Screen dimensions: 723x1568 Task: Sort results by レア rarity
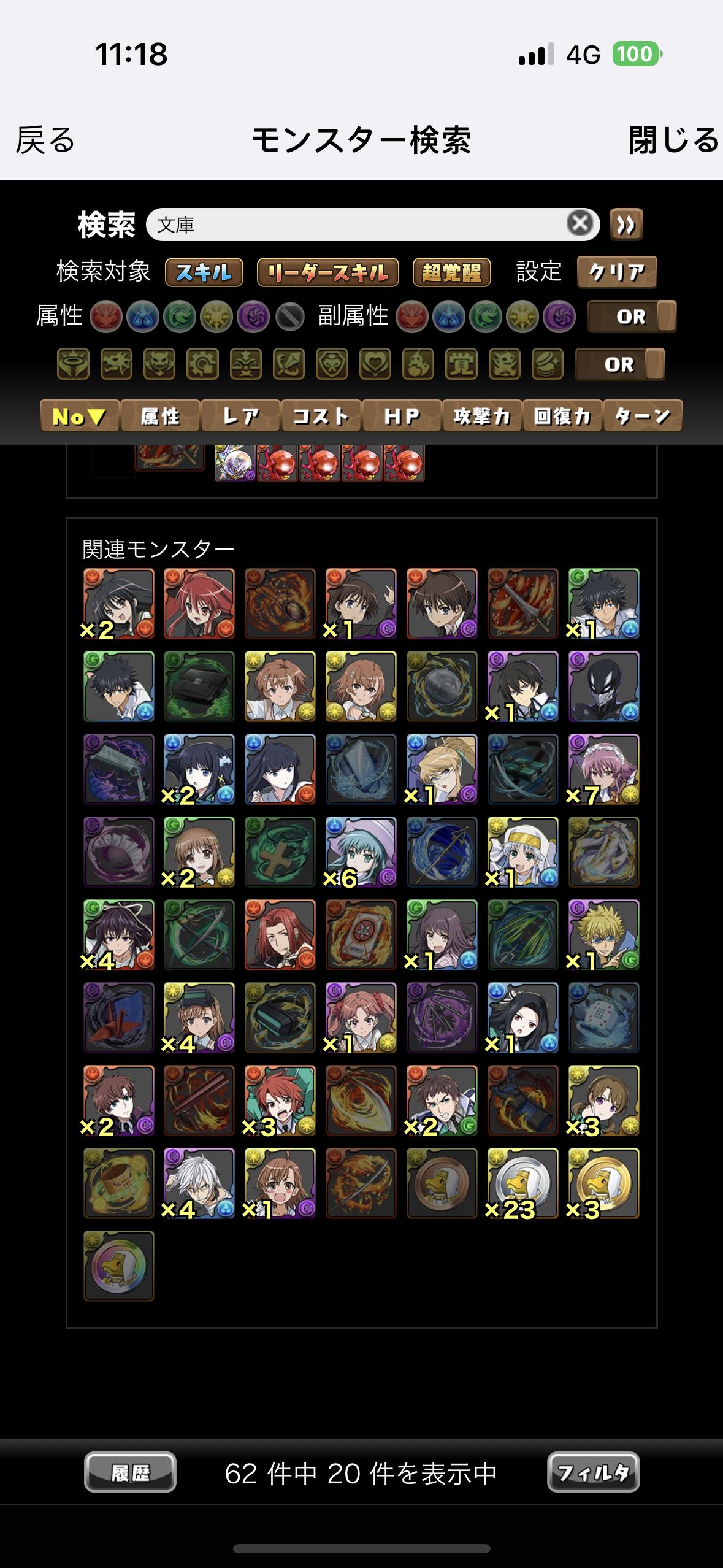pos(240,416)
